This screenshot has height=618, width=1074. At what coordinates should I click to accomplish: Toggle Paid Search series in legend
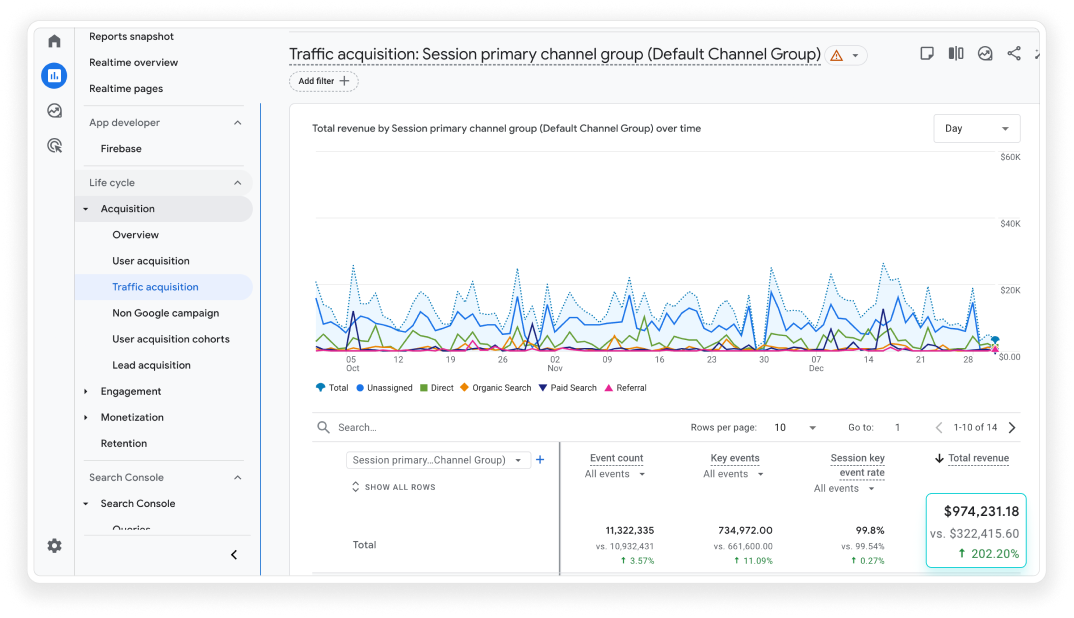567,388
